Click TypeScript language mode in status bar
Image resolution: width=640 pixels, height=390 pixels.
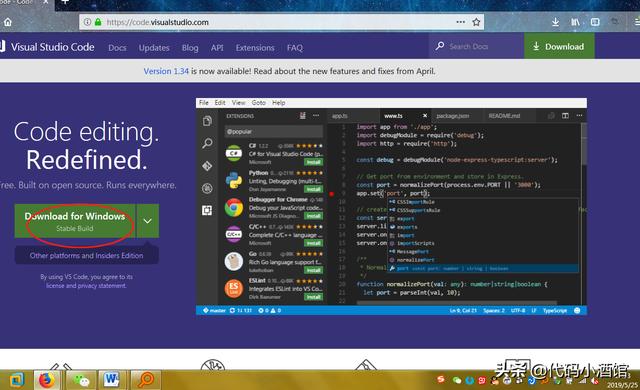pos(555,310)
